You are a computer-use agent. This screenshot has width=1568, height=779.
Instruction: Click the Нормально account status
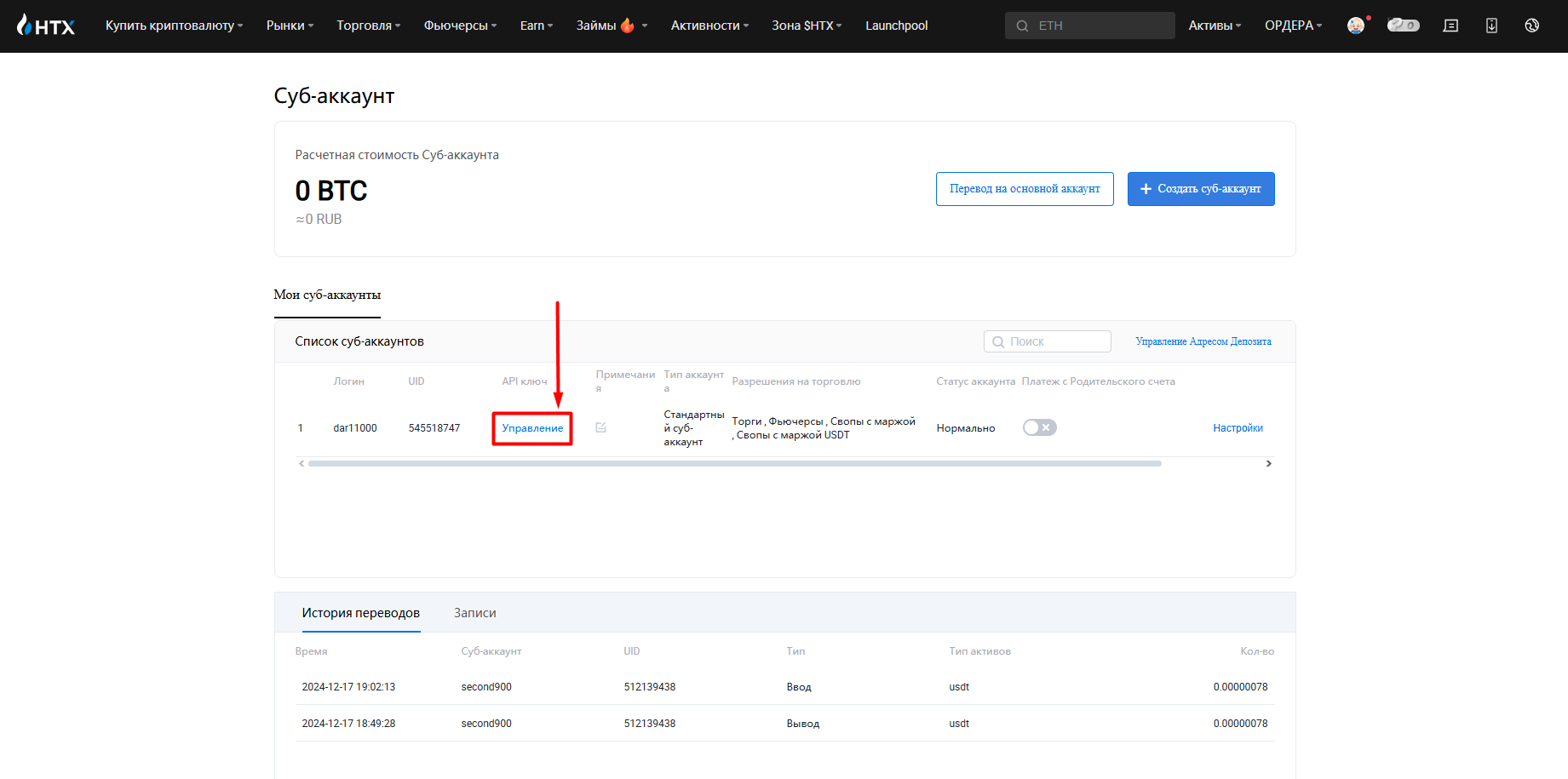click(966, 428)
